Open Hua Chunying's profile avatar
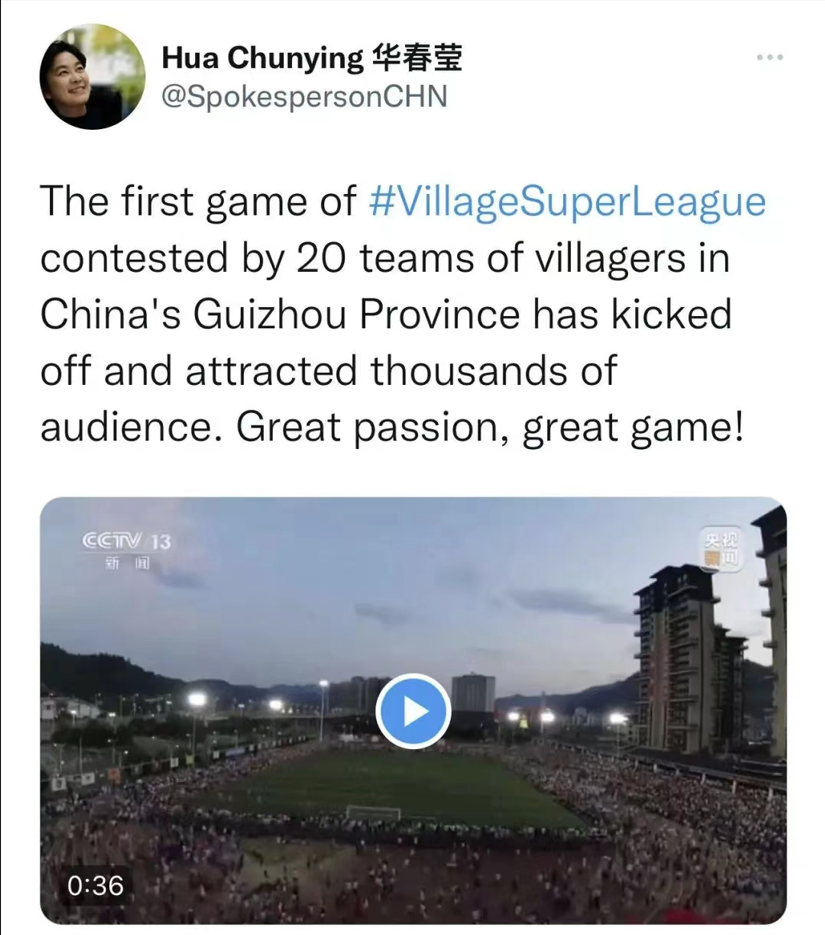 pyautogui.click(x=92, y=77)
